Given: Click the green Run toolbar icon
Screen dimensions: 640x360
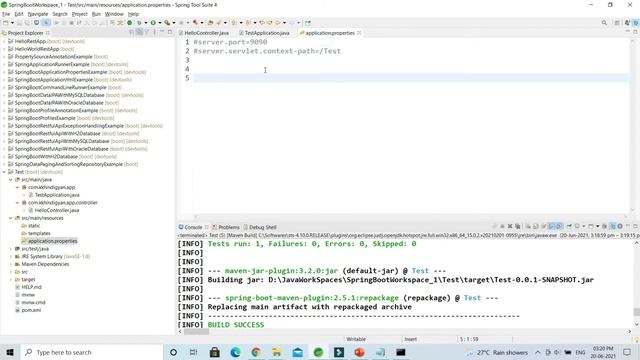Looking at the screenshot, I should point(153,23).
